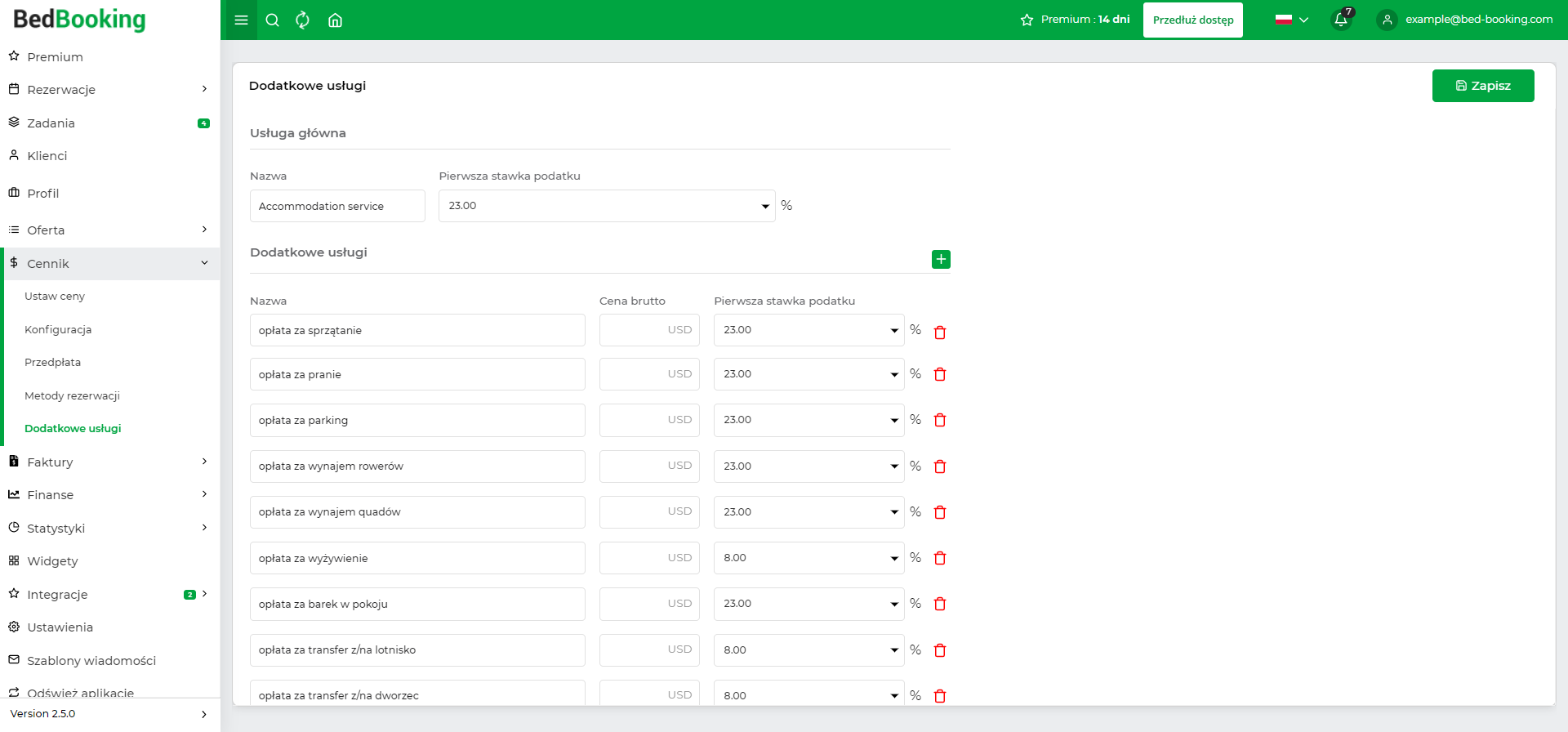Focus the gross price field for 'opłata za parking'

click(649, 420)
